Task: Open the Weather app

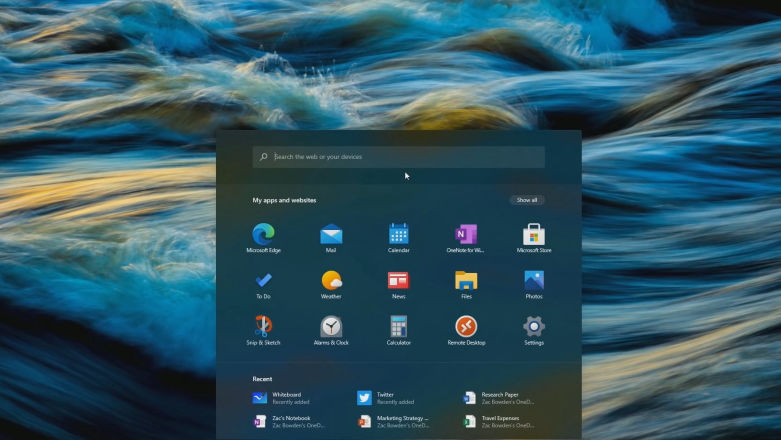Action: click(331, 285)
